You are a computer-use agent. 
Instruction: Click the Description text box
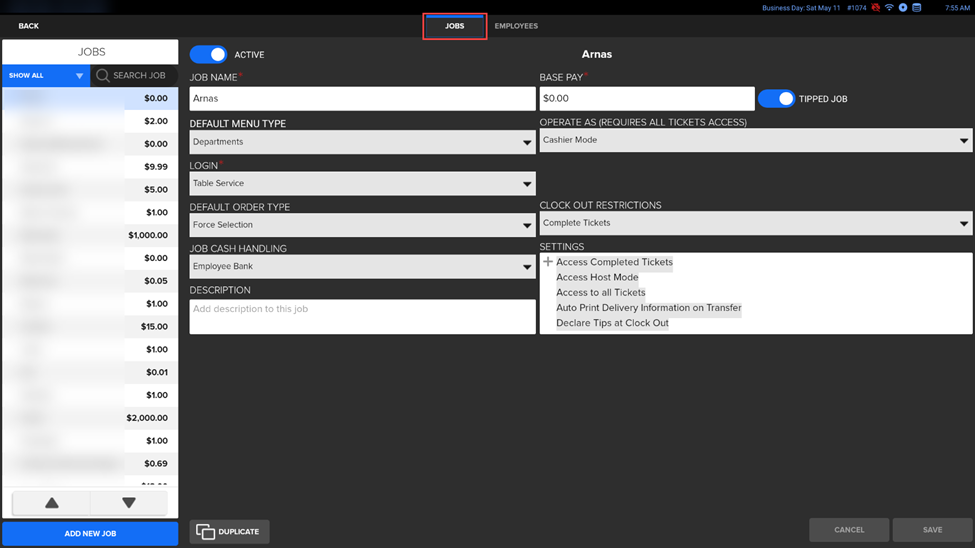coord(362,317)
